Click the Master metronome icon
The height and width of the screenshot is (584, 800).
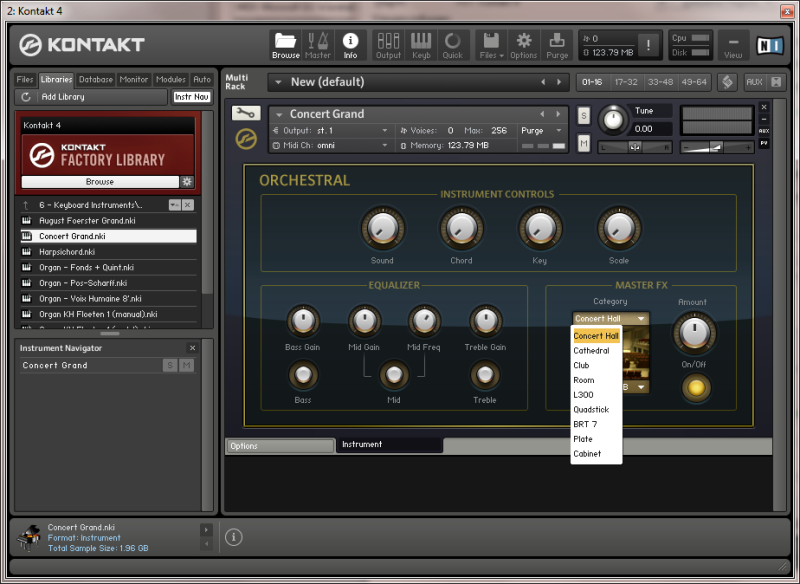(318, 44)
